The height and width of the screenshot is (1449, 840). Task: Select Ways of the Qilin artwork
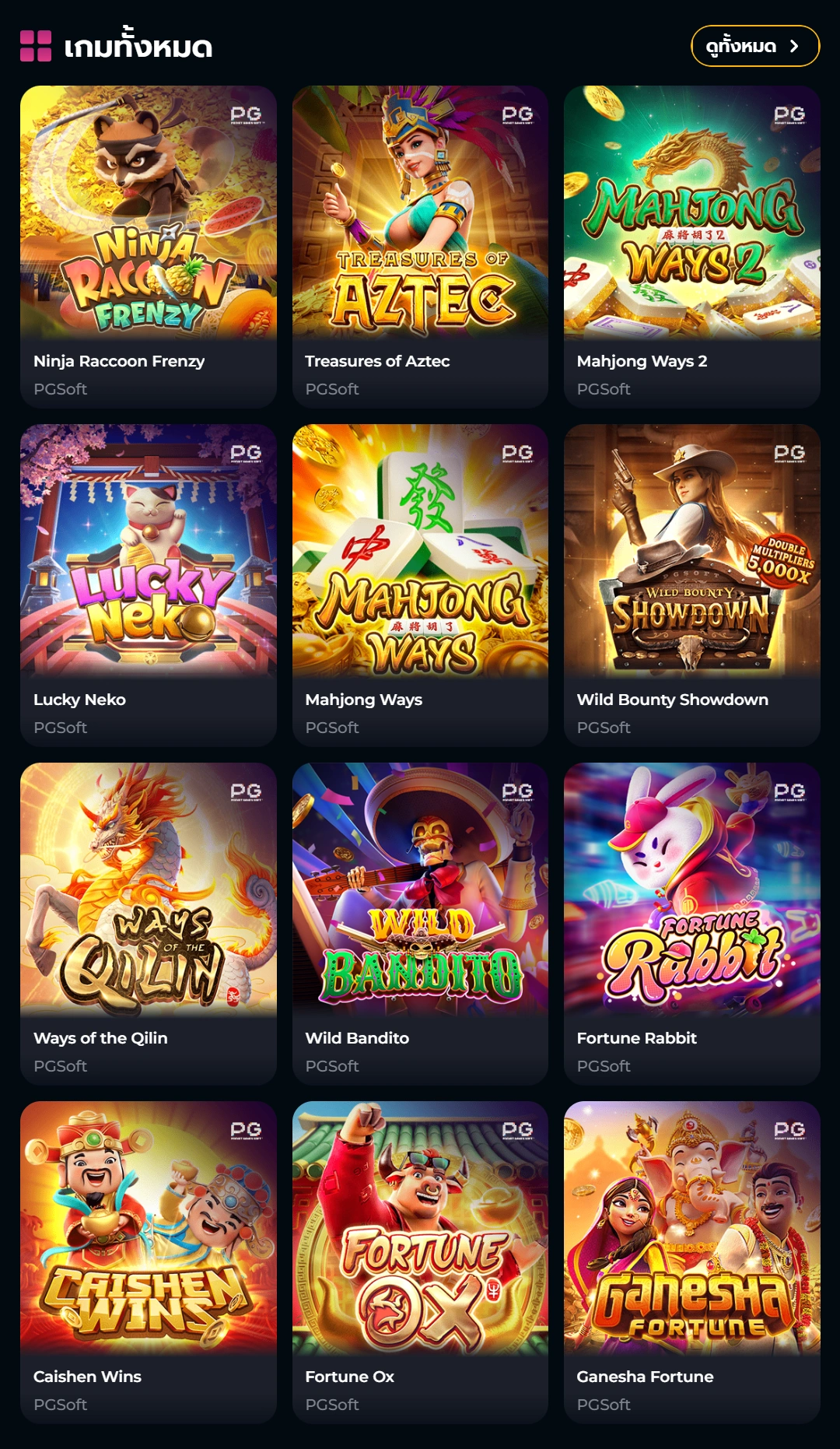coord(149,889)
